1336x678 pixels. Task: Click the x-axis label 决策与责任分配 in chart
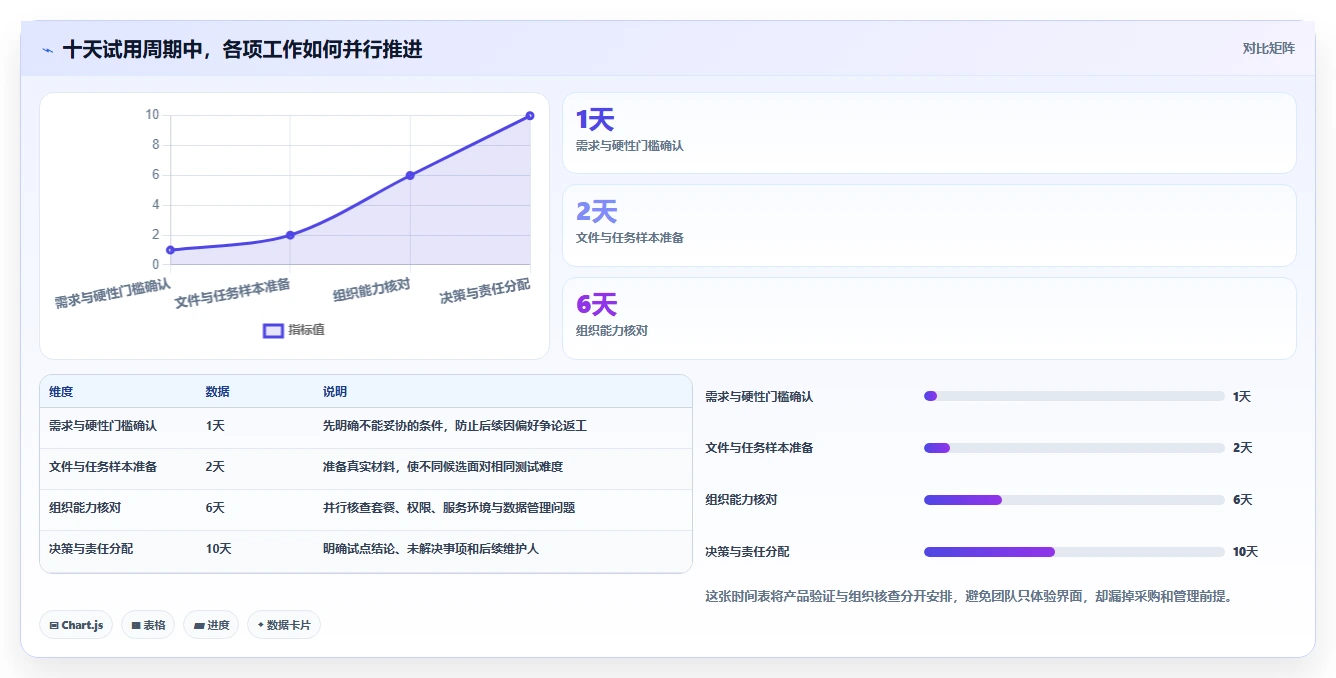coord(485,291)
